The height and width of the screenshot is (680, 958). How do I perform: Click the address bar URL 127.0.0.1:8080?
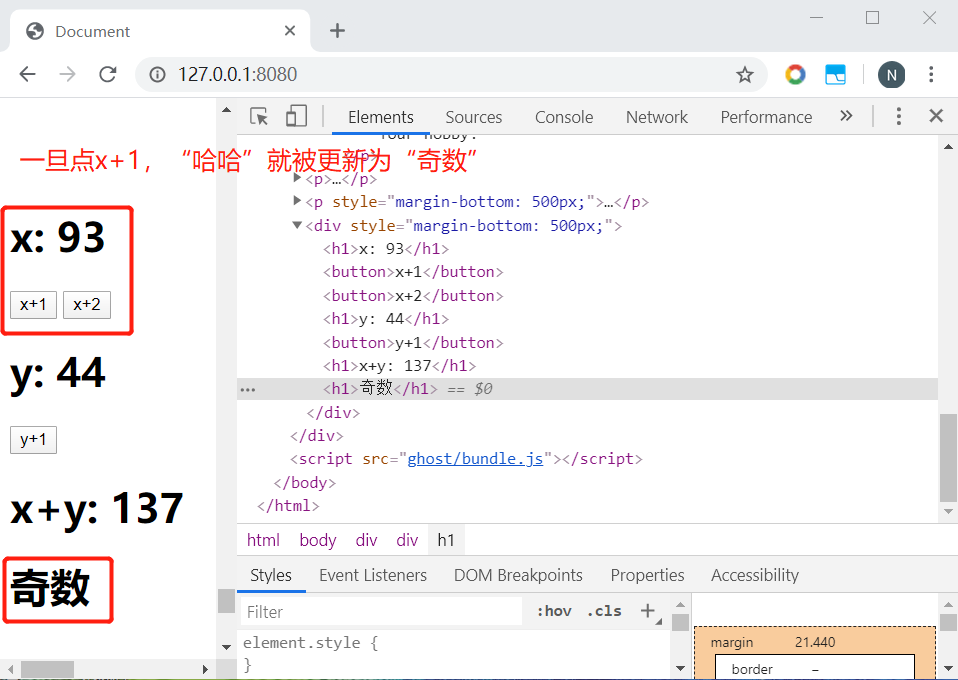coord(237,75)
